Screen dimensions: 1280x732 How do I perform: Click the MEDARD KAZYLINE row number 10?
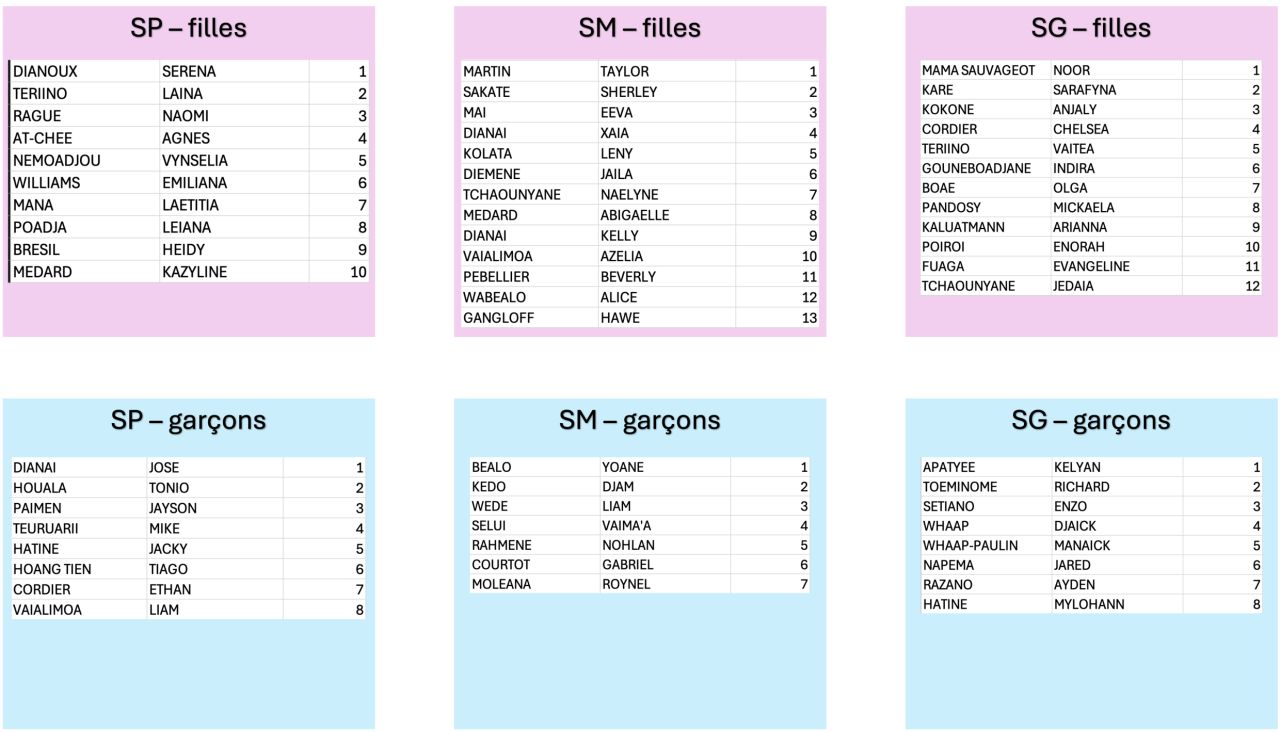339,272
